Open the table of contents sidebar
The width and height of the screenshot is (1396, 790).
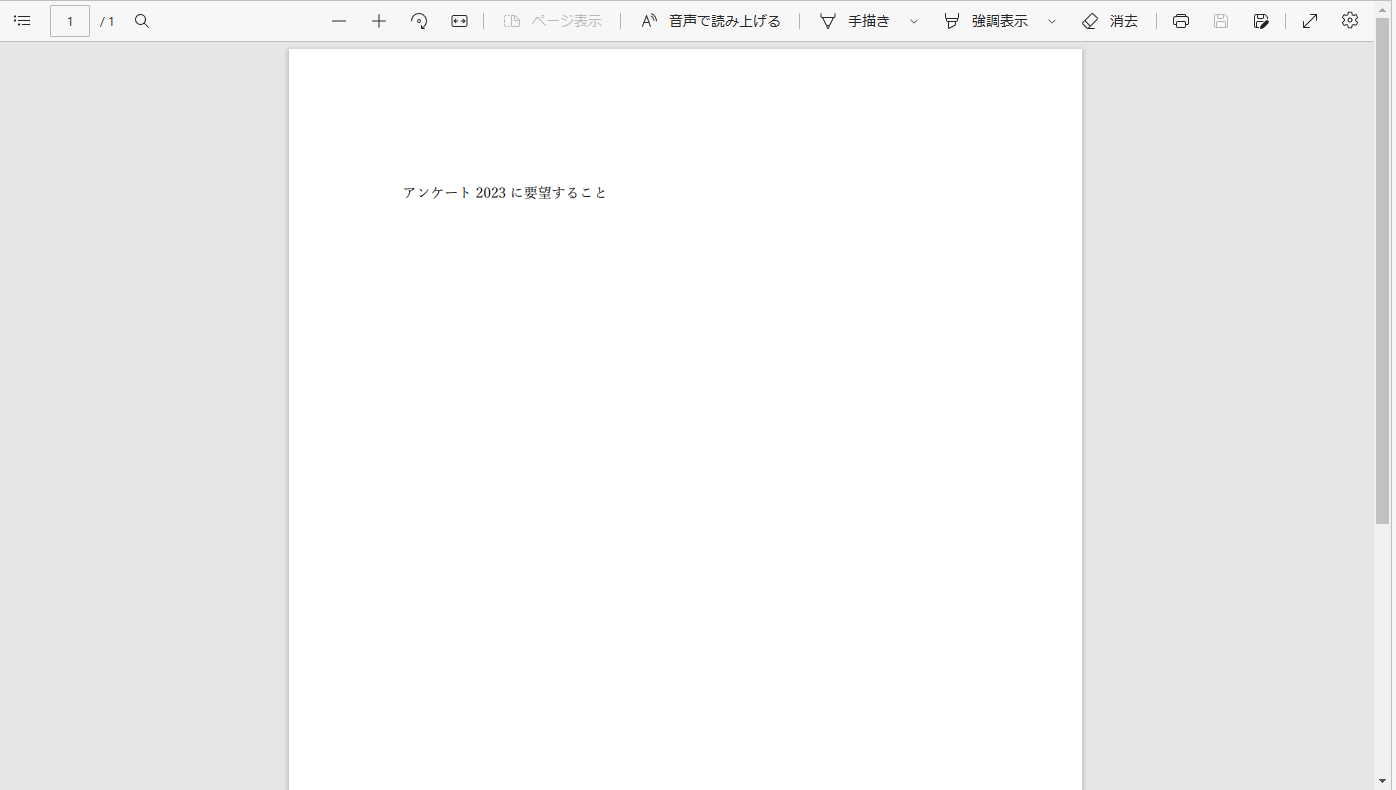22,21
